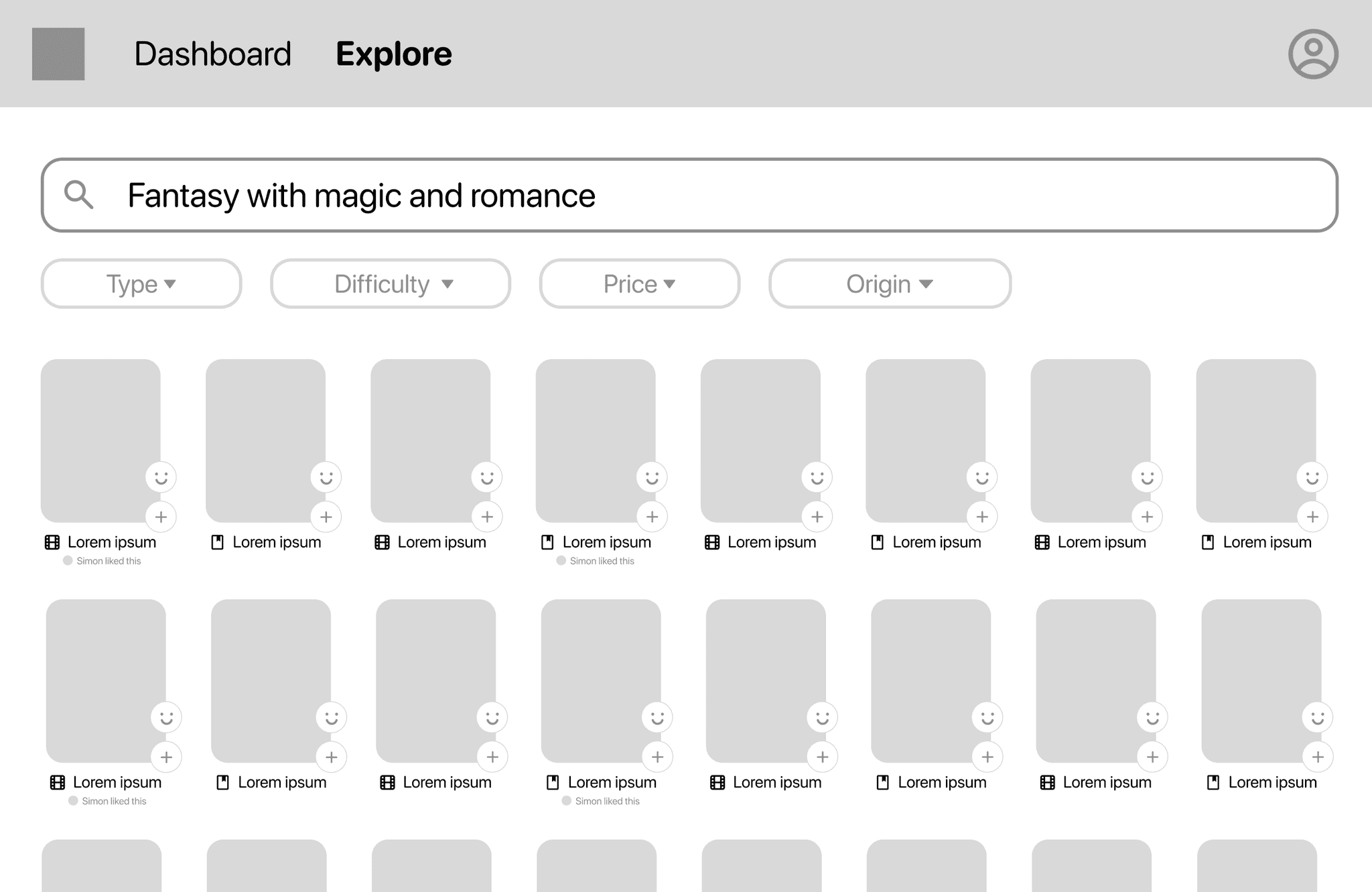This screenshot has height=892, width=1372.
Task: Open the Difficulty filter dropdown
Action: tap(391, 283)
